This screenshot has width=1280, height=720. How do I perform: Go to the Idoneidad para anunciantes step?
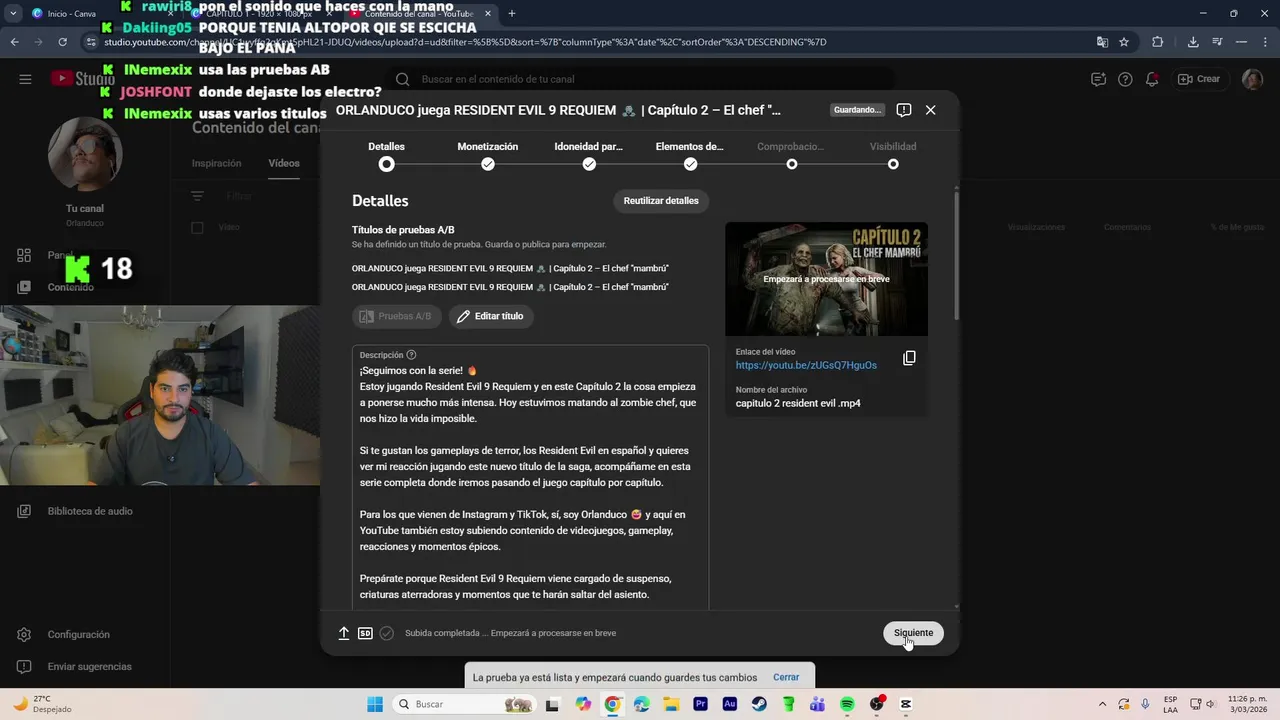pos(589,155)
